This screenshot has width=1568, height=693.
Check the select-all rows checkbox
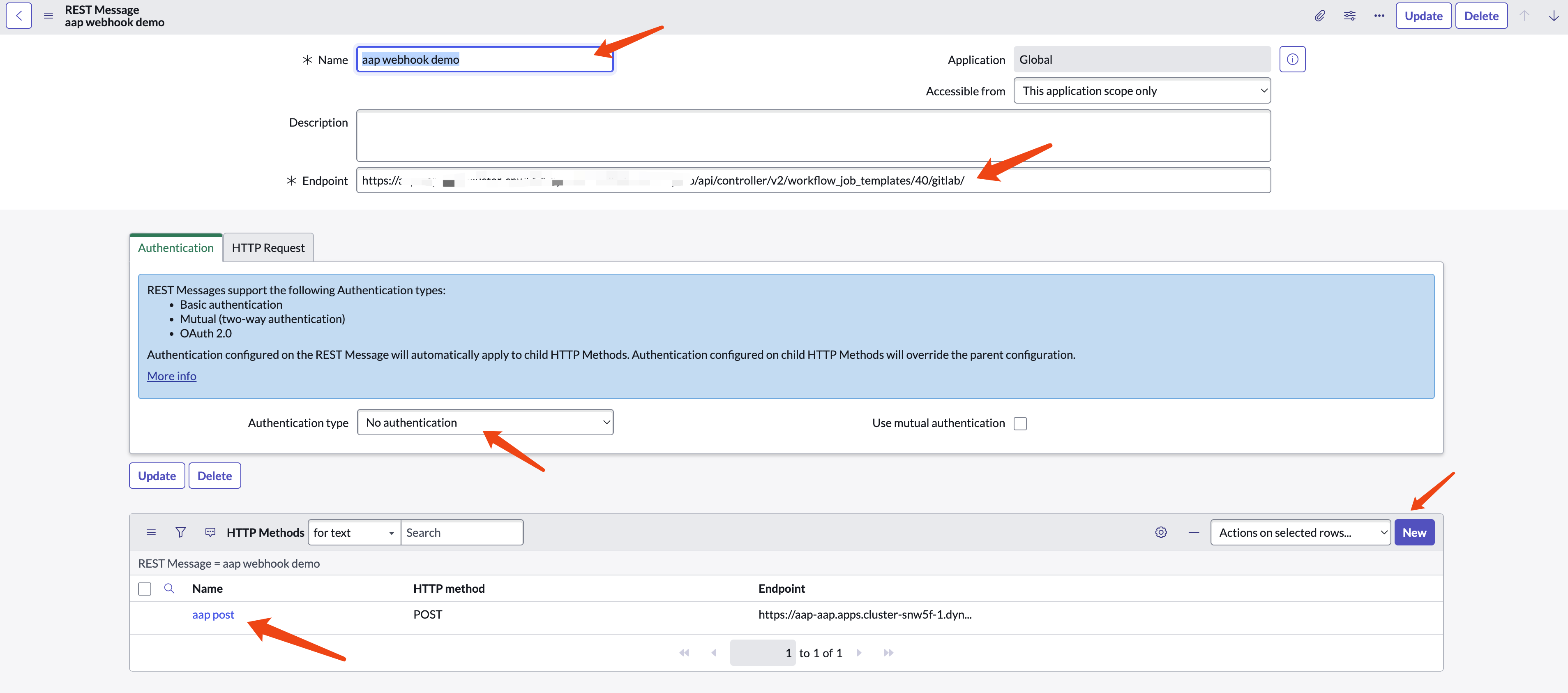pyautogui.click(x=144, y=589)
